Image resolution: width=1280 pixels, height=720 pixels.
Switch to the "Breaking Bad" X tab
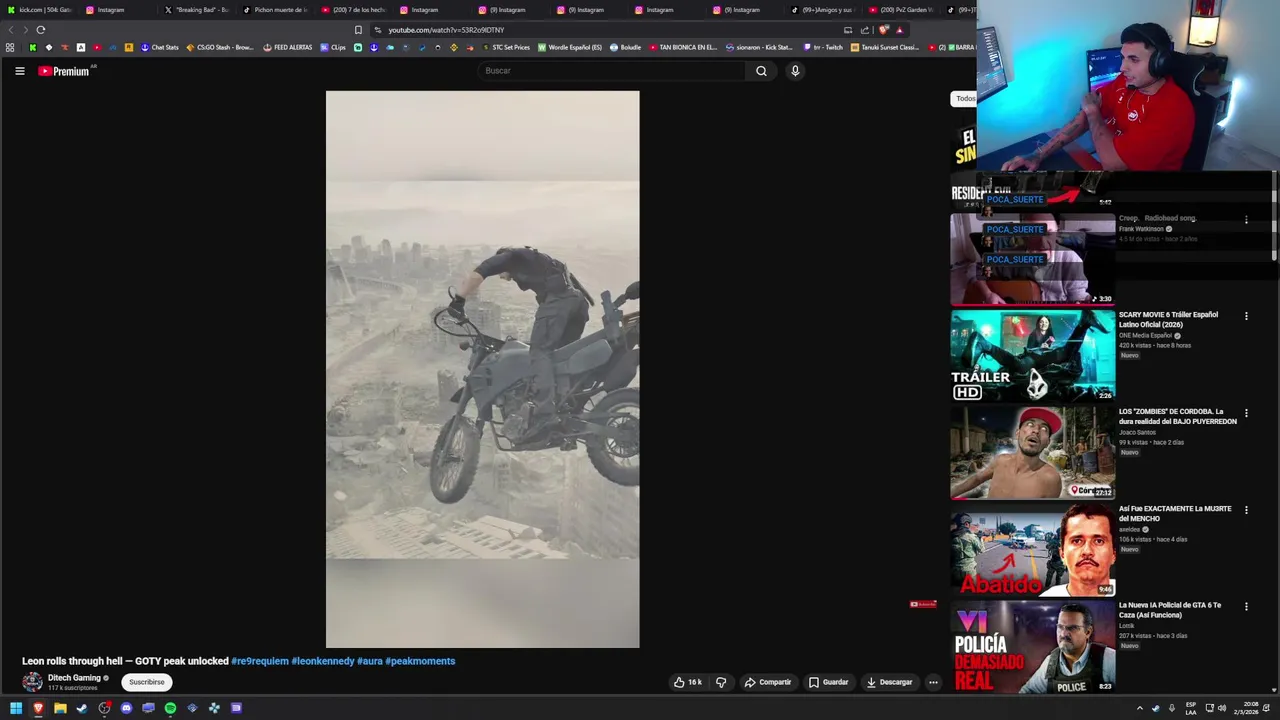click(196, 10)
